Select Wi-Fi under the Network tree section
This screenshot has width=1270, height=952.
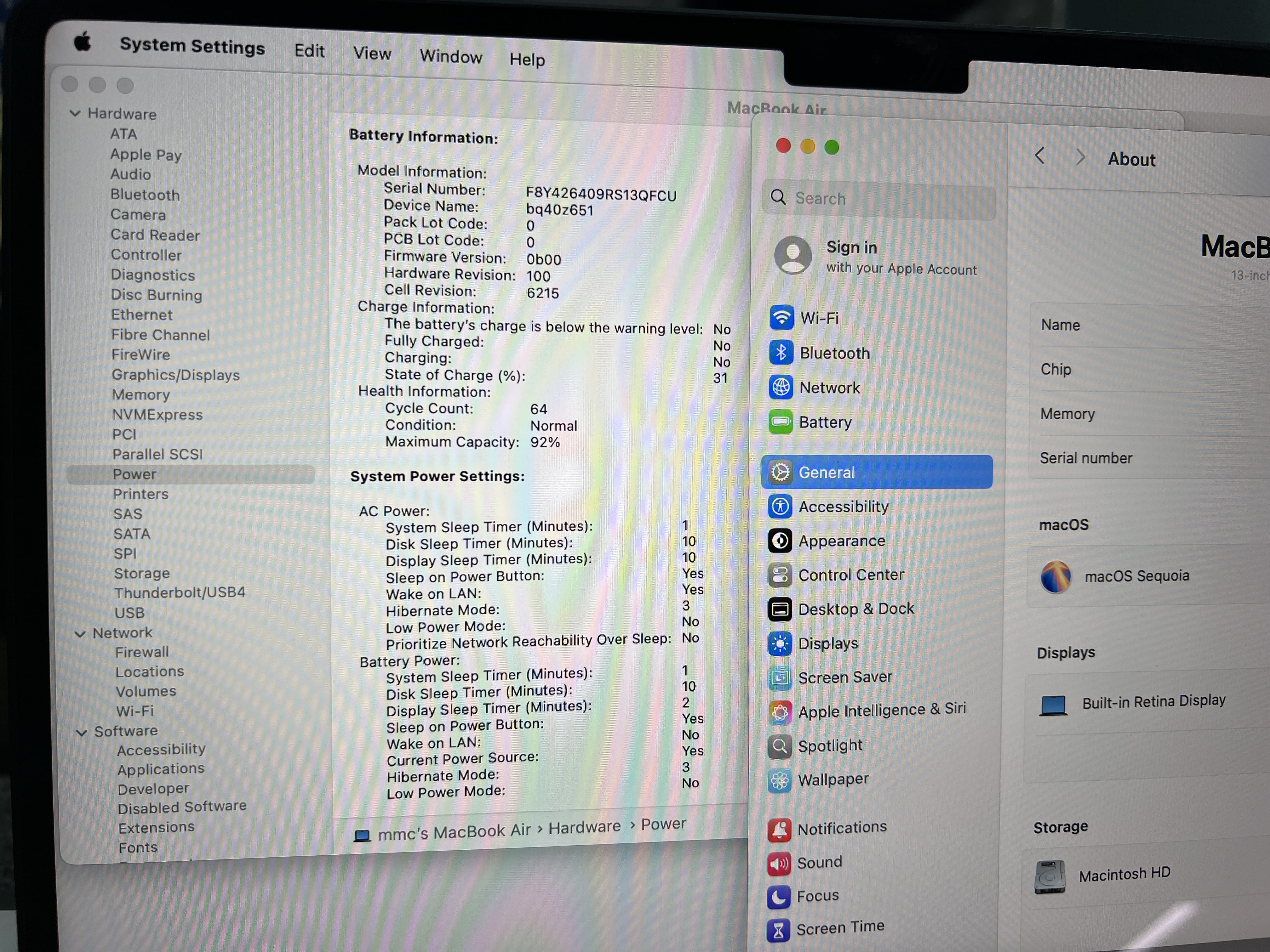pyautogui.click(x=135, y=711)
